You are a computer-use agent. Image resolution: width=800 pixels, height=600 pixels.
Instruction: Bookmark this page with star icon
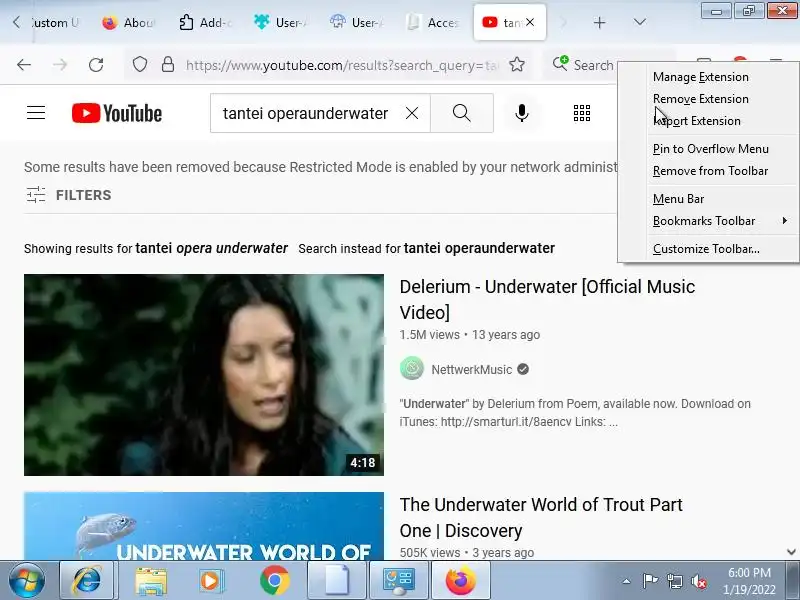pos(517,65)
